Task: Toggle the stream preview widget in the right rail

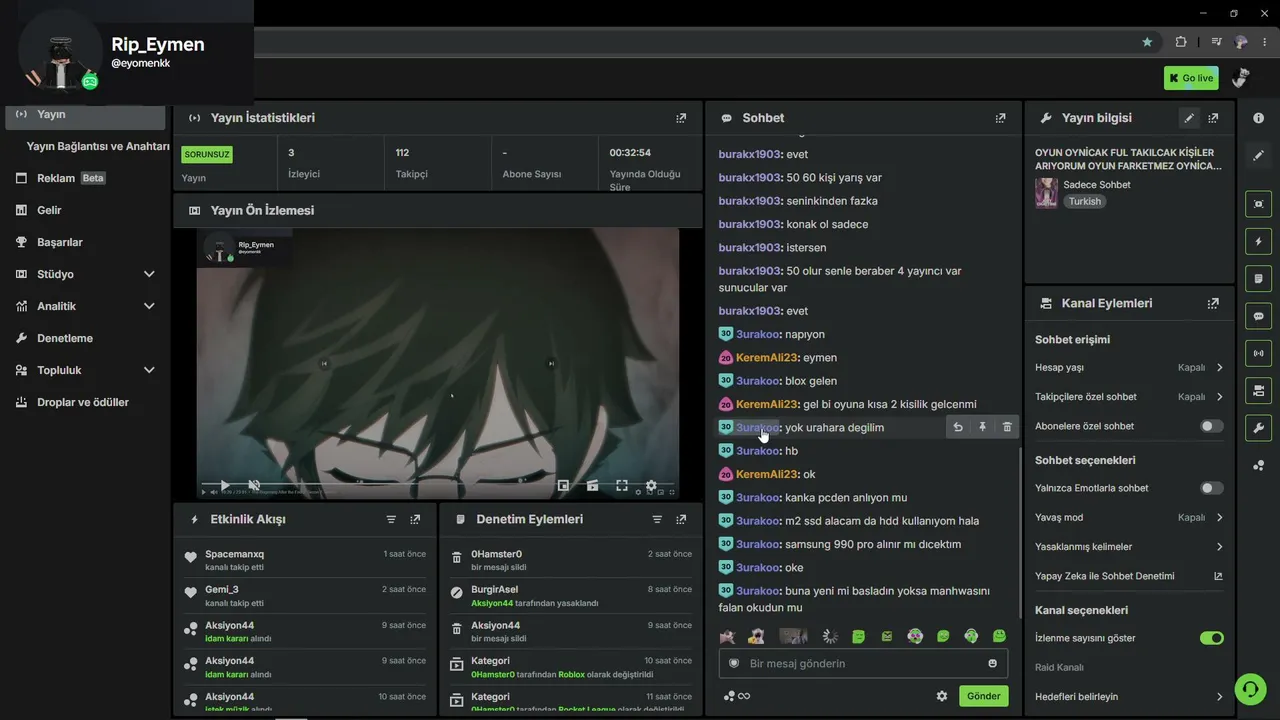Action: [x=1258, y=204]
